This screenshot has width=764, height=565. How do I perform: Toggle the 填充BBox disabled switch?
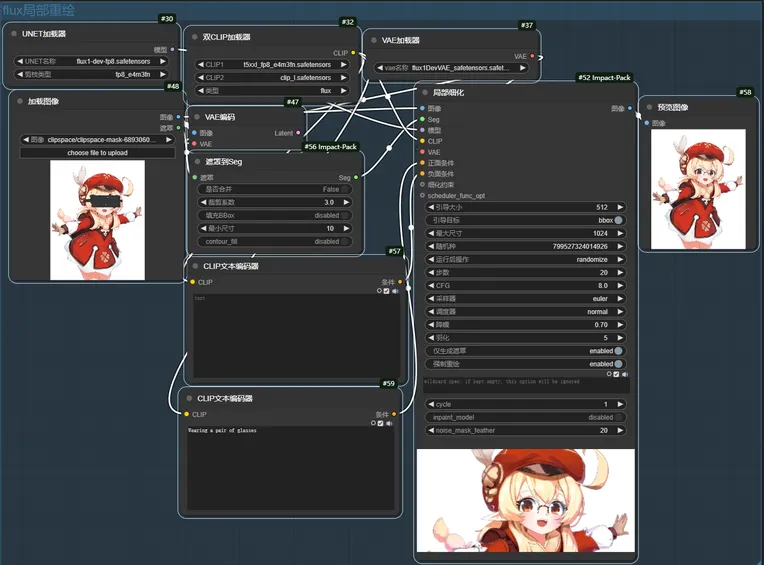tap(345, 215)
